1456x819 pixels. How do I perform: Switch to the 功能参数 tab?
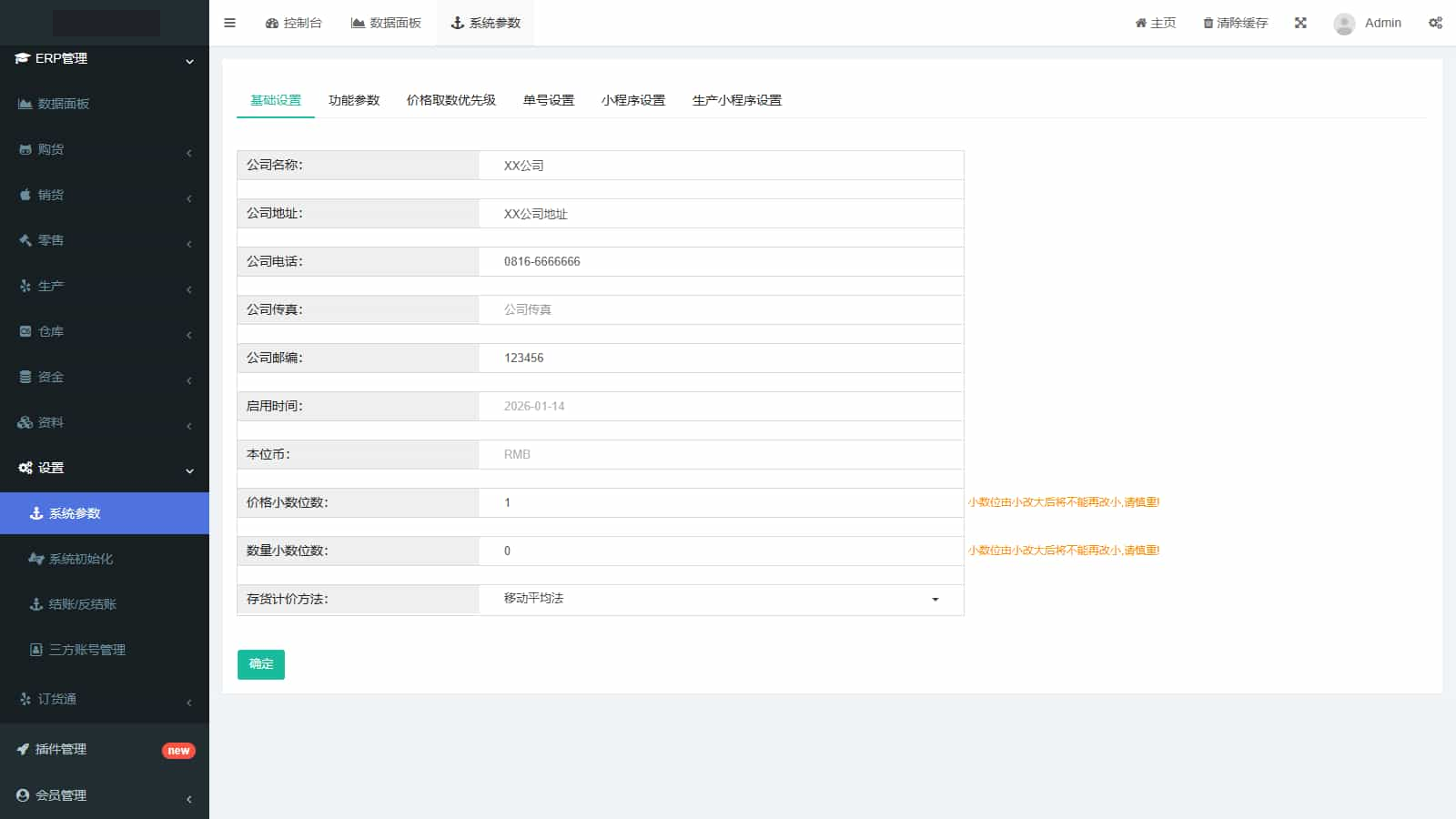[354, 100]
